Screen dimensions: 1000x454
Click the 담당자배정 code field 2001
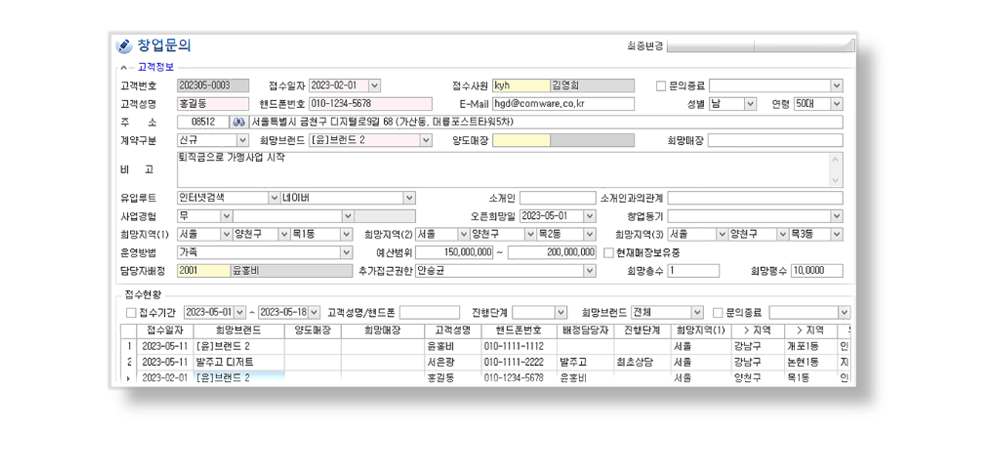pos(203,271)
